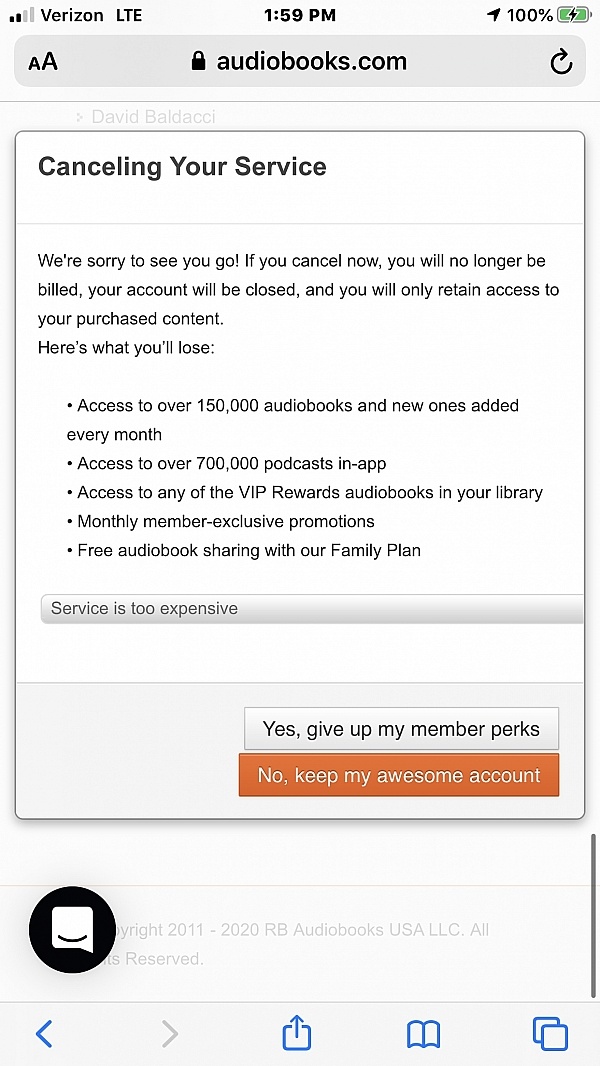The width and height of the screenshot is (600, 1066).
Task: Click the "Canceling Your Service" heading
Action: click(182, 167)
